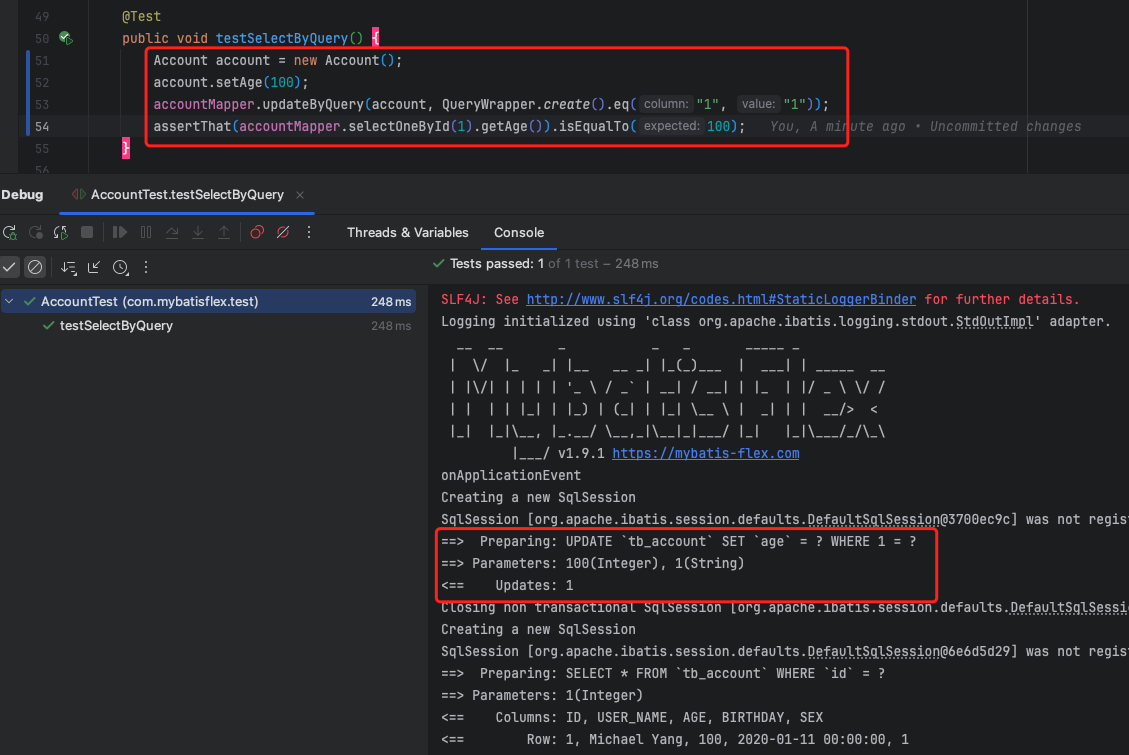Close the AccountTest.testSelectByQuery debug tab
Screen dimensions: 1129x755
[x=300, y=195]
